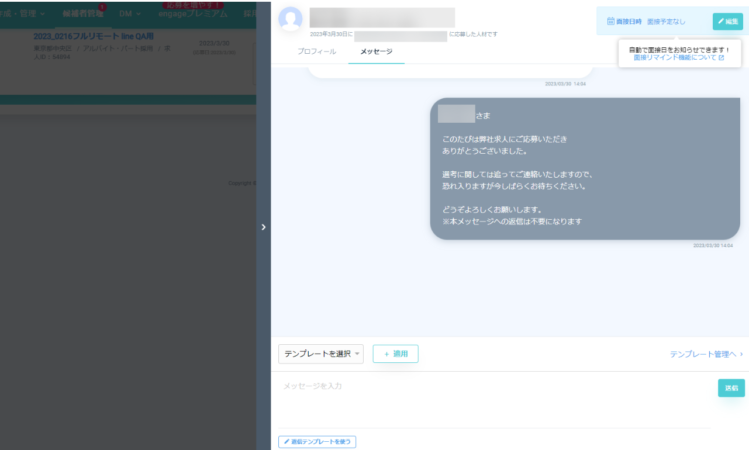Collapse the panel with the side arrow

tap(263, 227)
